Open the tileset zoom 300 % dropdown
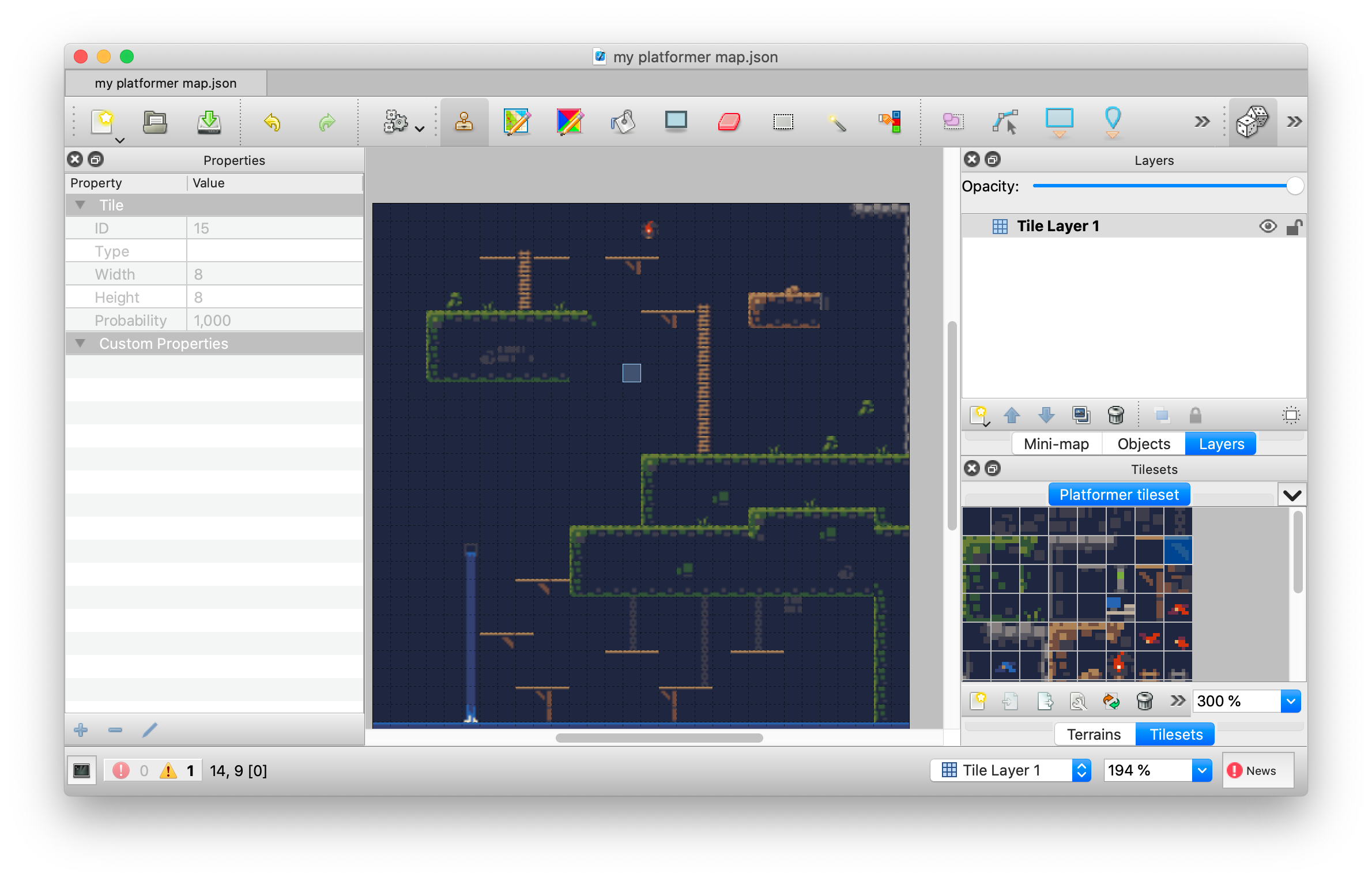Viewport: 1372px width, 881px height. [x=1291, y=701]
